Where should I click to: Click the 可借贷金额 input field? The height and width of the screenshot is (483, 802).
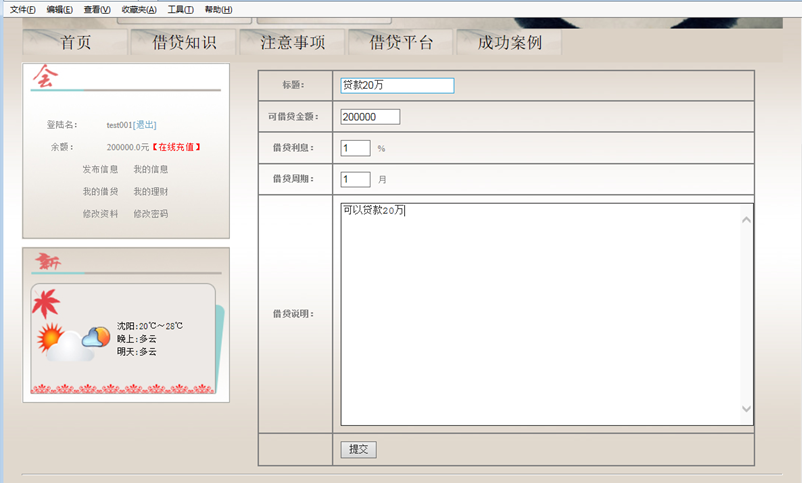(x=370, y=117)
